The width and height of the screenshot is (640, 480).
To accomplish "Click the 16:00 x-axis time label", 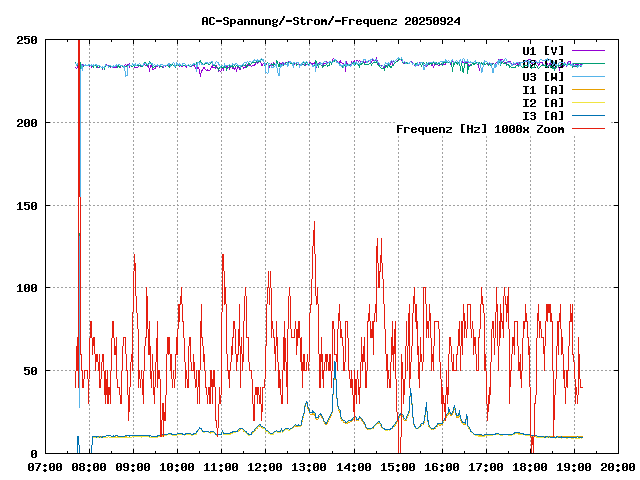I will pos(441,467).
